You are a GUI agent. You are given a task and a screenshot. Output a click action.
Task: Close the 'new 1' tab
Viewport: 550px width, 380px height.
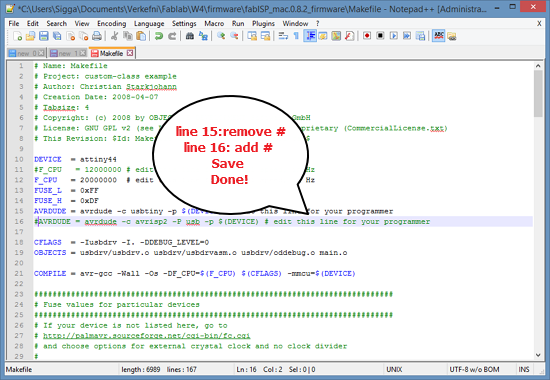pyautogui.click(x=82, y=53)
